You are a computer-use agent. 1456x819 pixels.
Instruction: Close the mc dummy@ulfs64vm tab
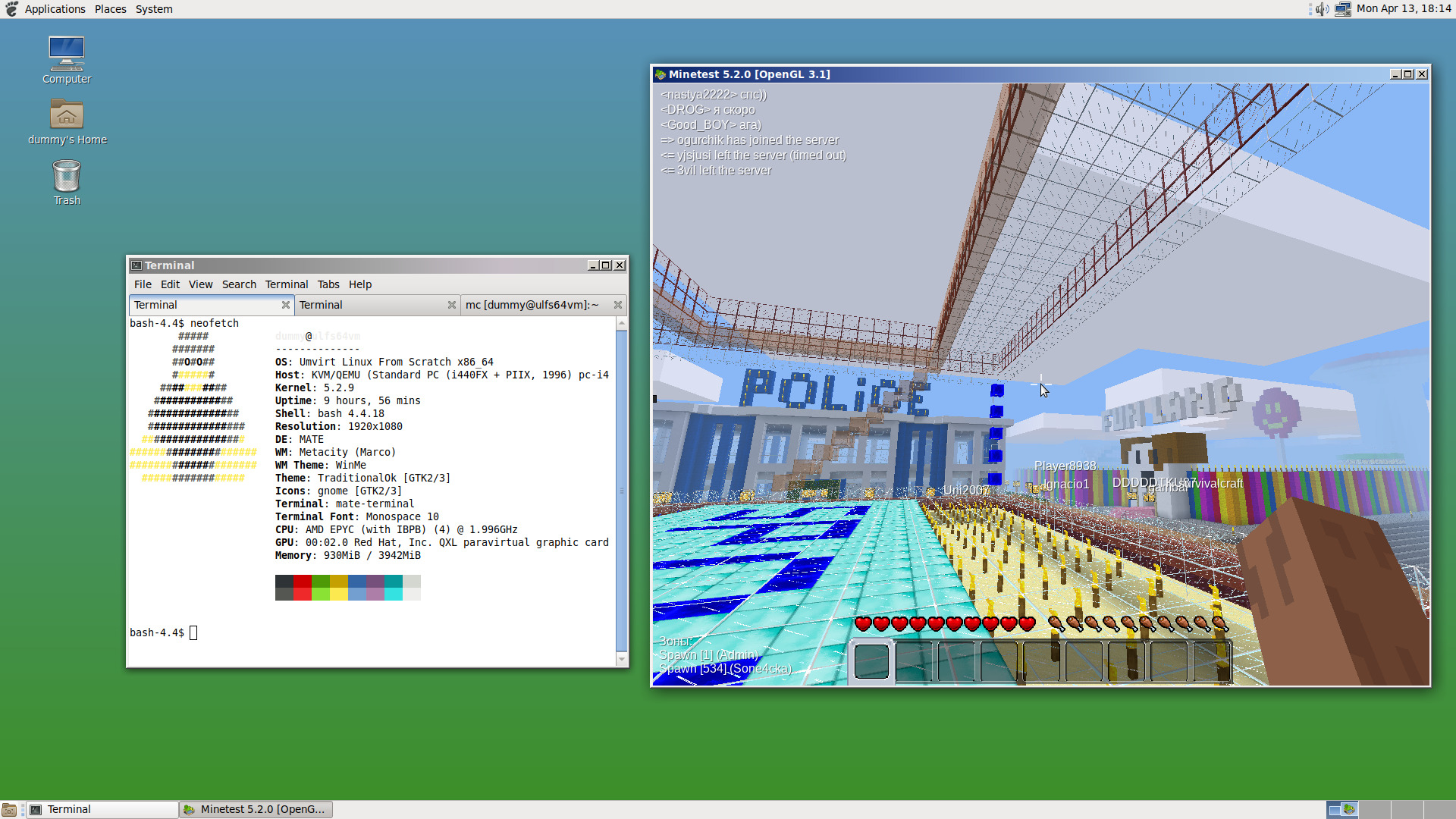pos(618,305)
